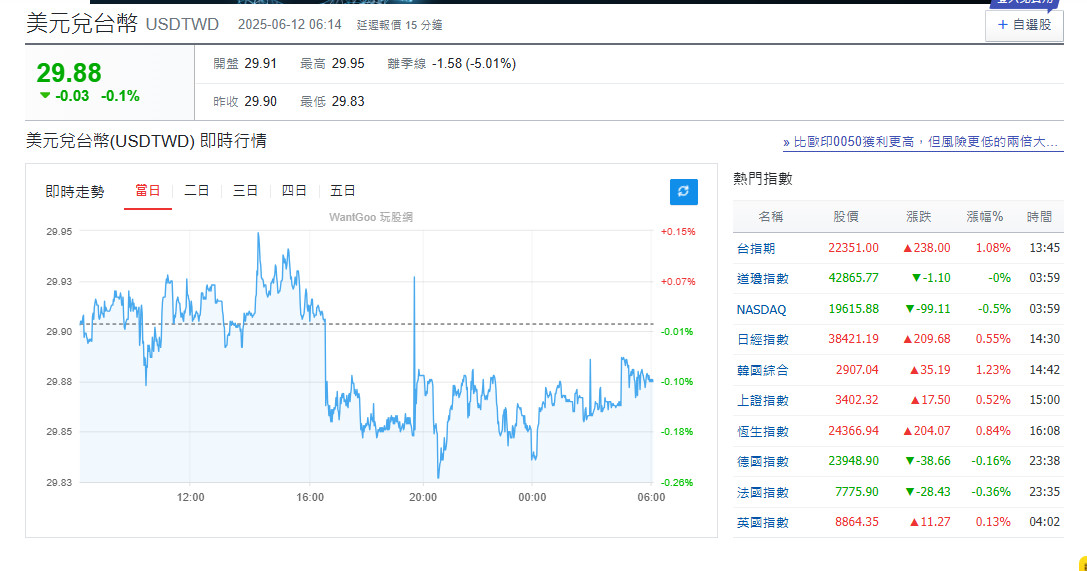Open the 台指期 index link
The image size is (1087, 571).
tap(755, 248)
